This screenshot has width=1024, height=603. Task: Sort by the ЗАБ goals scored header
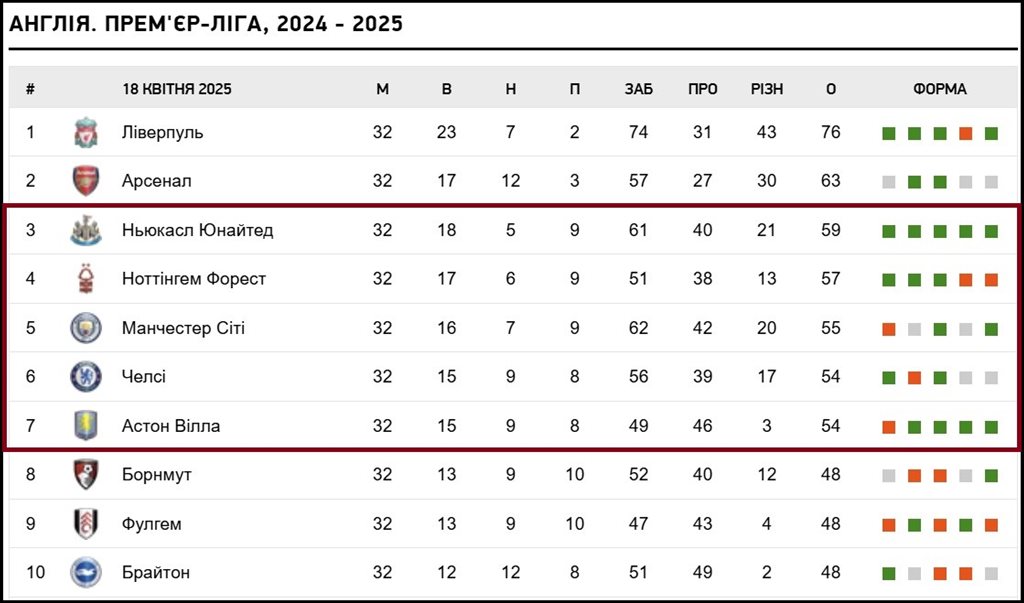coord(638,90)
